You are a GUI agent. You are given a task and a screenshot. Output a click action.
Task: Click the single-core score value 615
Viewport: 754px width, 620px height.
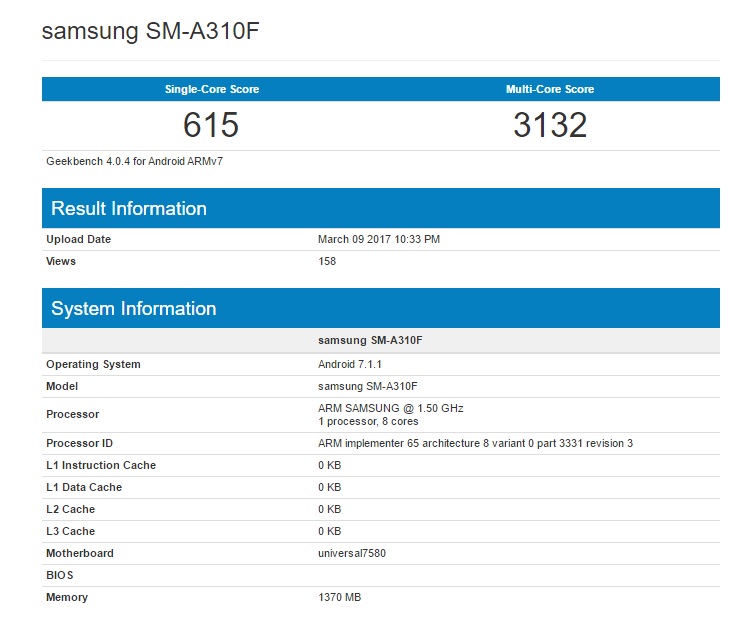[x=211, y=125]
